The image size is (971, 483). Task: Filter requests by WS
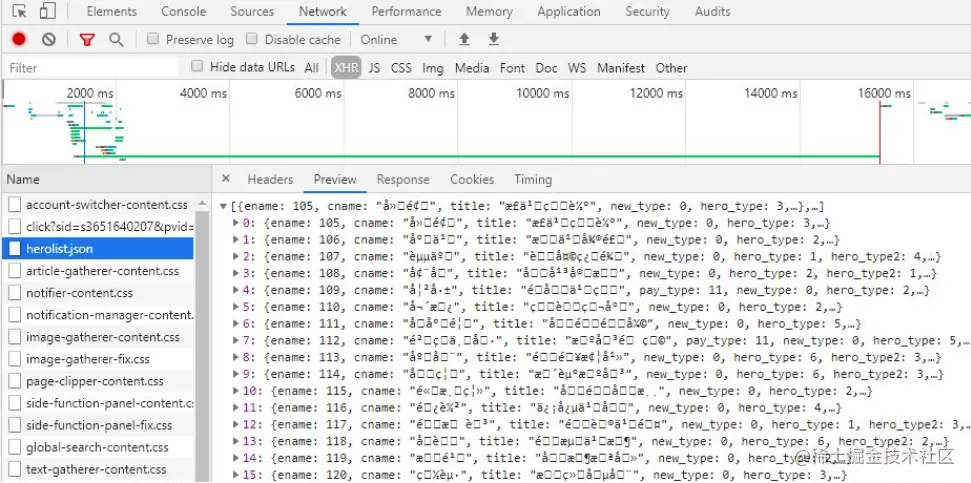pyautogui.click(x=577, y=68)
